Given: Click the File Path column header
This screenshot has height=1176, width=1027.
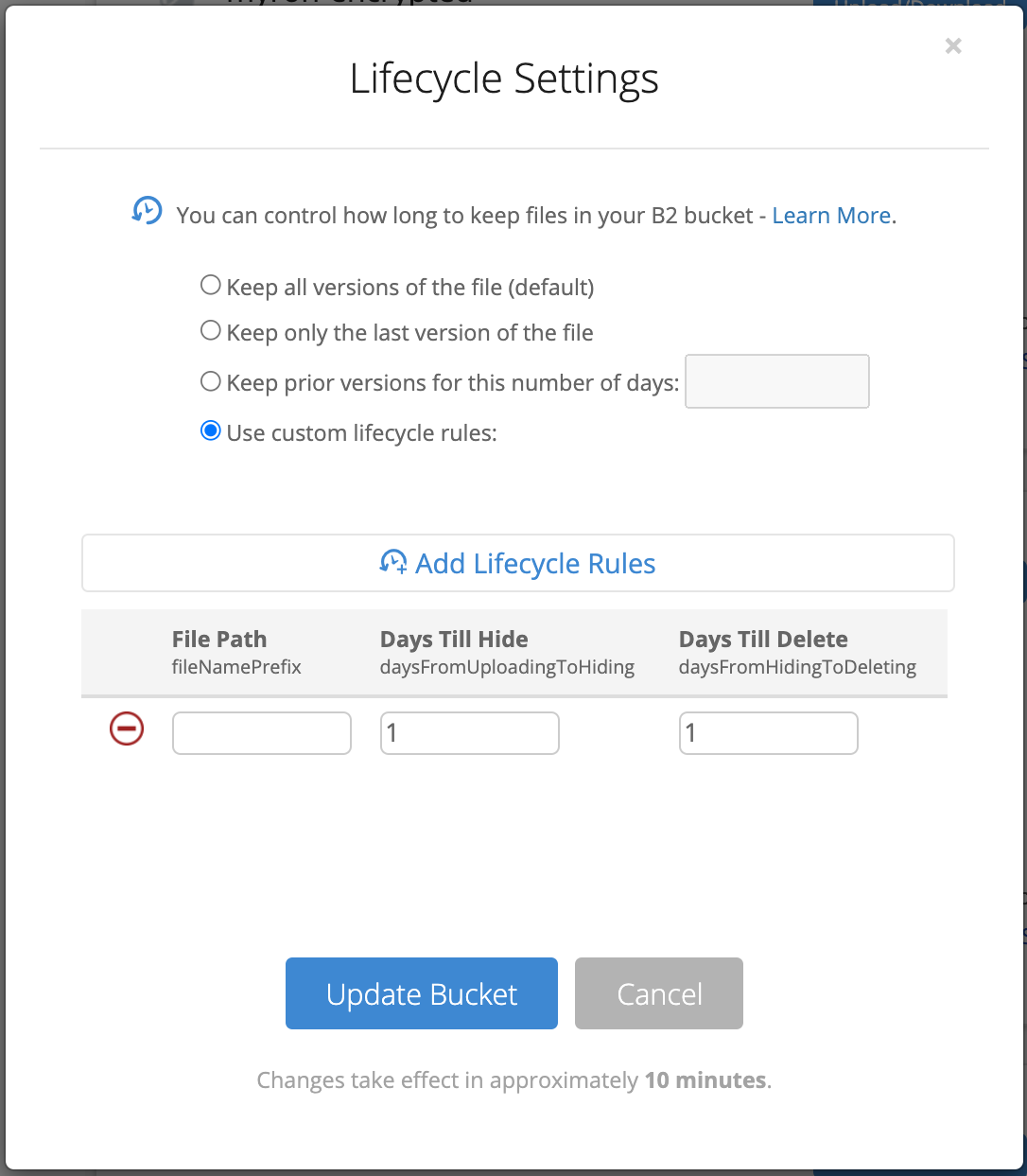Looking at the screenshot, I should pos(219,640).
